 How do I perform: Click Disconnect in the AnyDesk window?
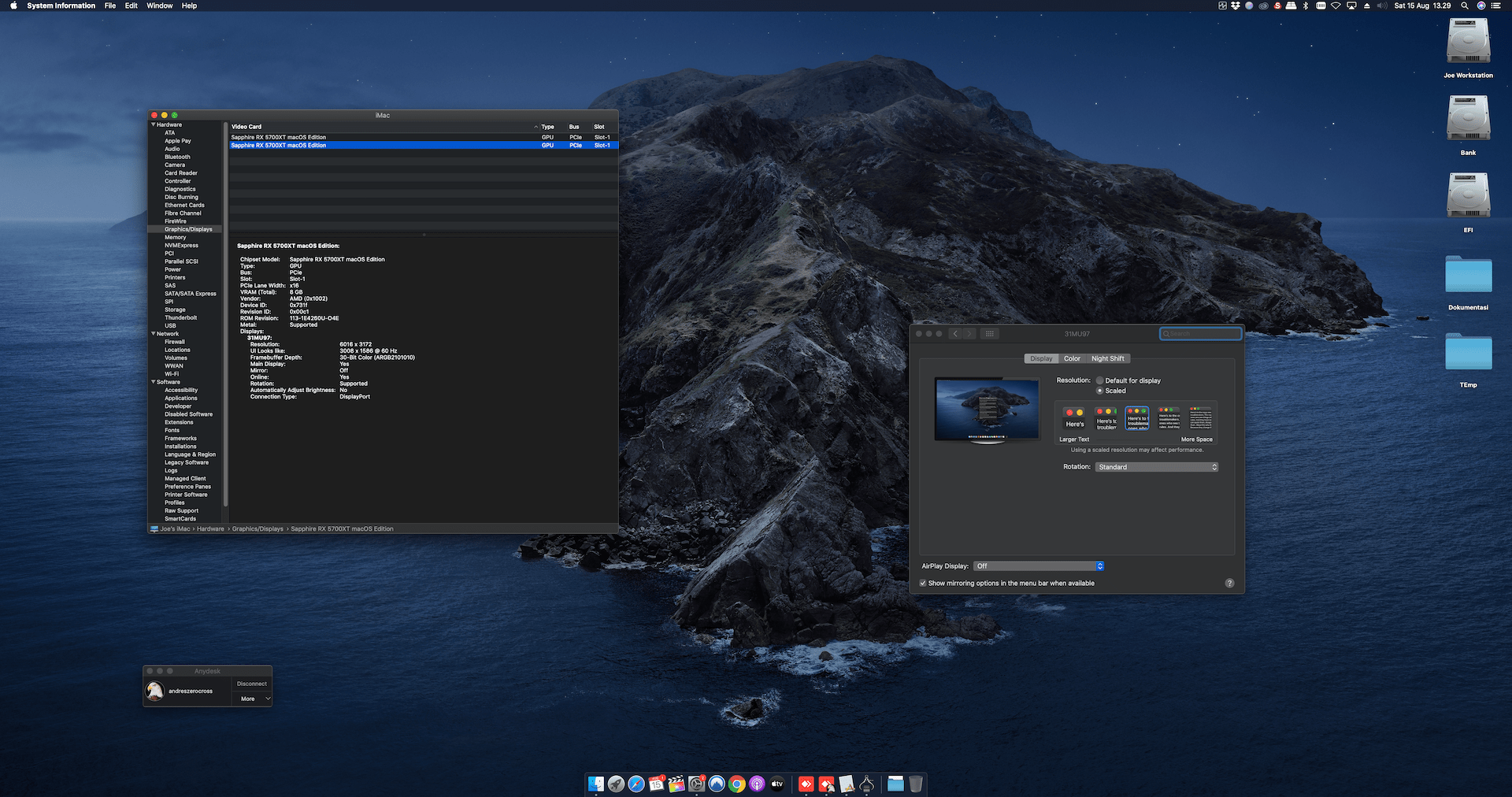pos(251,684)
